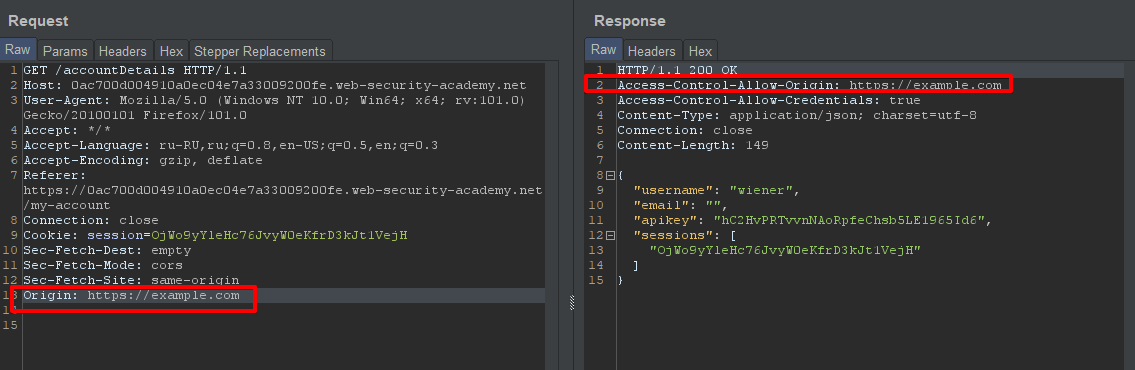Click the Access-Control-Allow-Origin response header
The height and width of the screenshot is (370, 1135).
coord(809,85)
